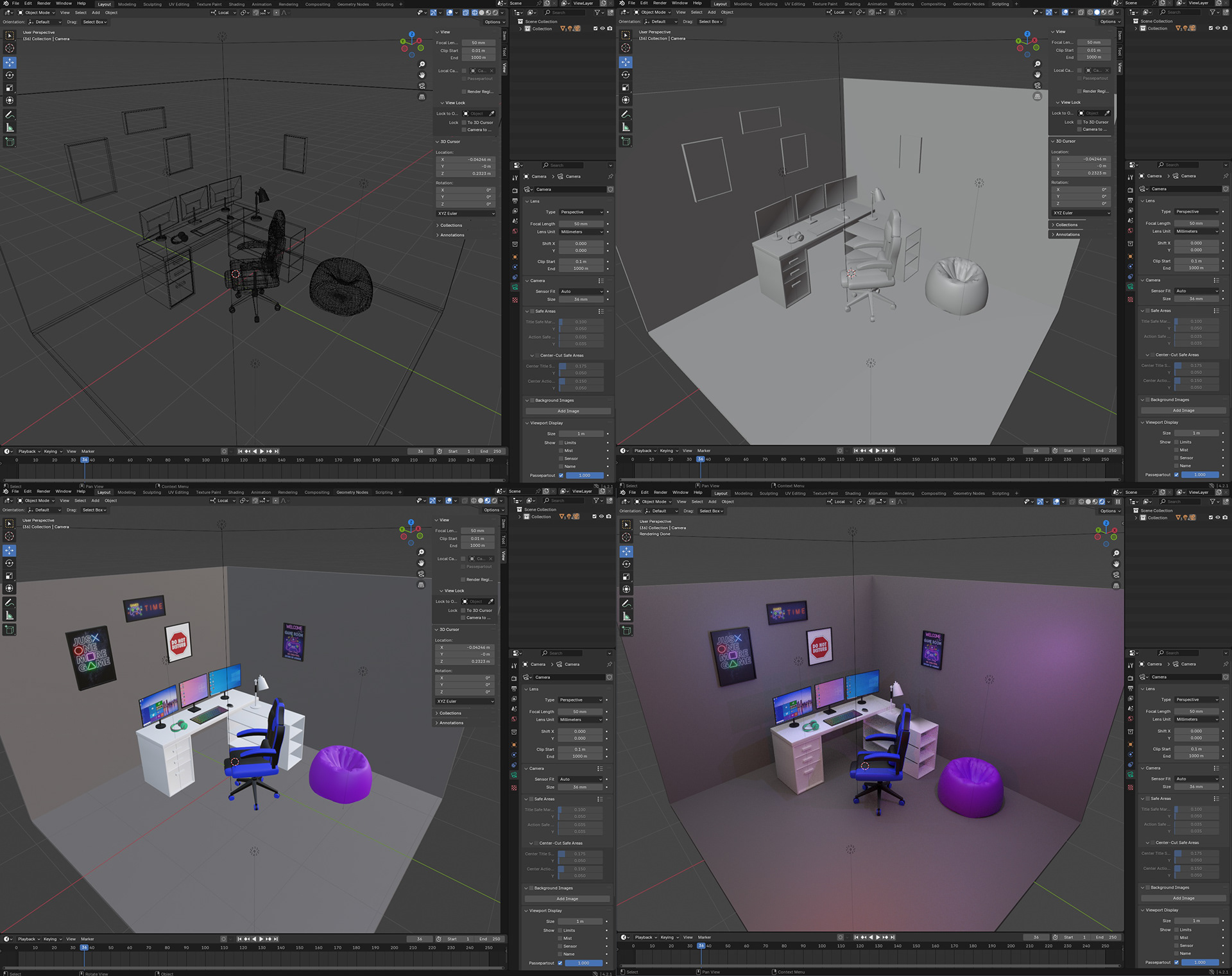Open the Render menu in the wireframe window
Image resolution: width=1232 pixels, height=976 pixels.
tap(44, 3)
